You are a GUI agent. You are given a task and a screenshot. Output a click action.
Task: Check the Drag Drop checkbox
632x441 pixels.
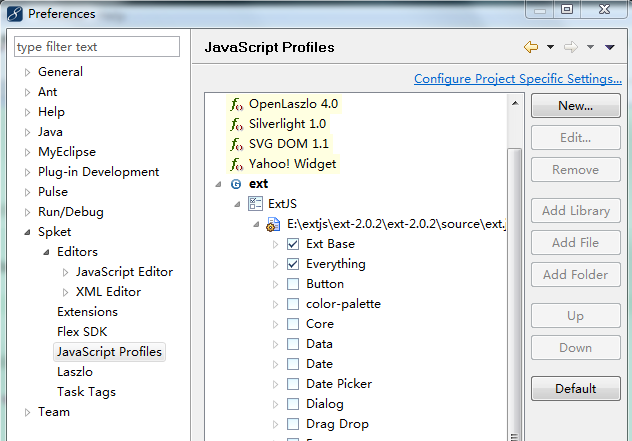pyautogui.click(x=293, y=424)
